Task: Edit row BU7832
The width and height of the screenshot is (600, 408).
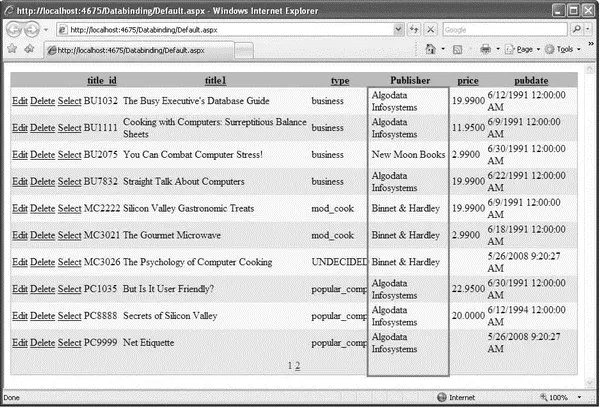Action: click(x=20, y=181)
